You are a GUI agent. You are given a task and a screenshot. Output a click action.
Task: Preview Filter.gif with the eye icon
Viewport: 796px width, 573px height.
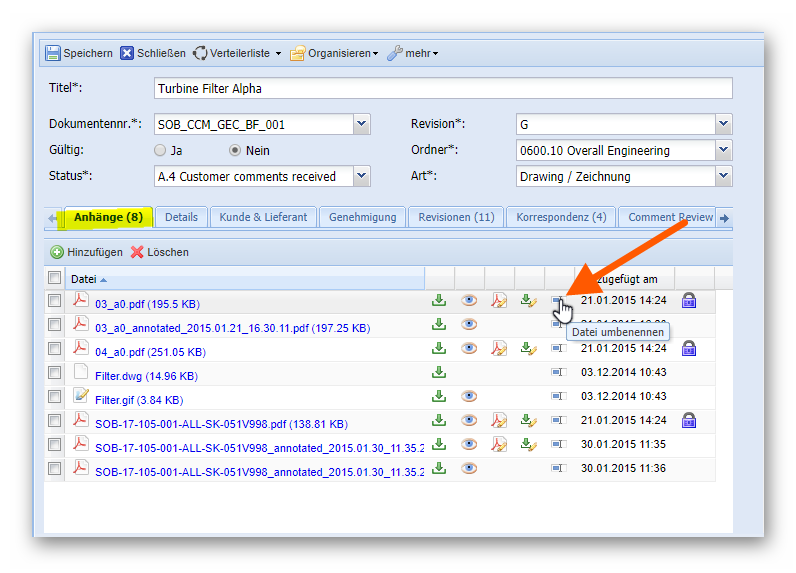point(468,396)
